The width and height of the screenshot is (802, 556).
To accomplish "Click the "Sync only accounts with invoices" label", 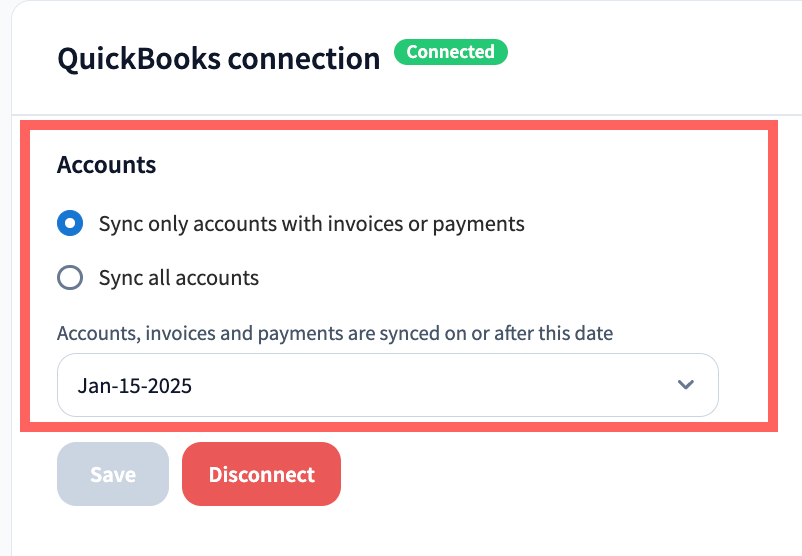I will (311, 224).
